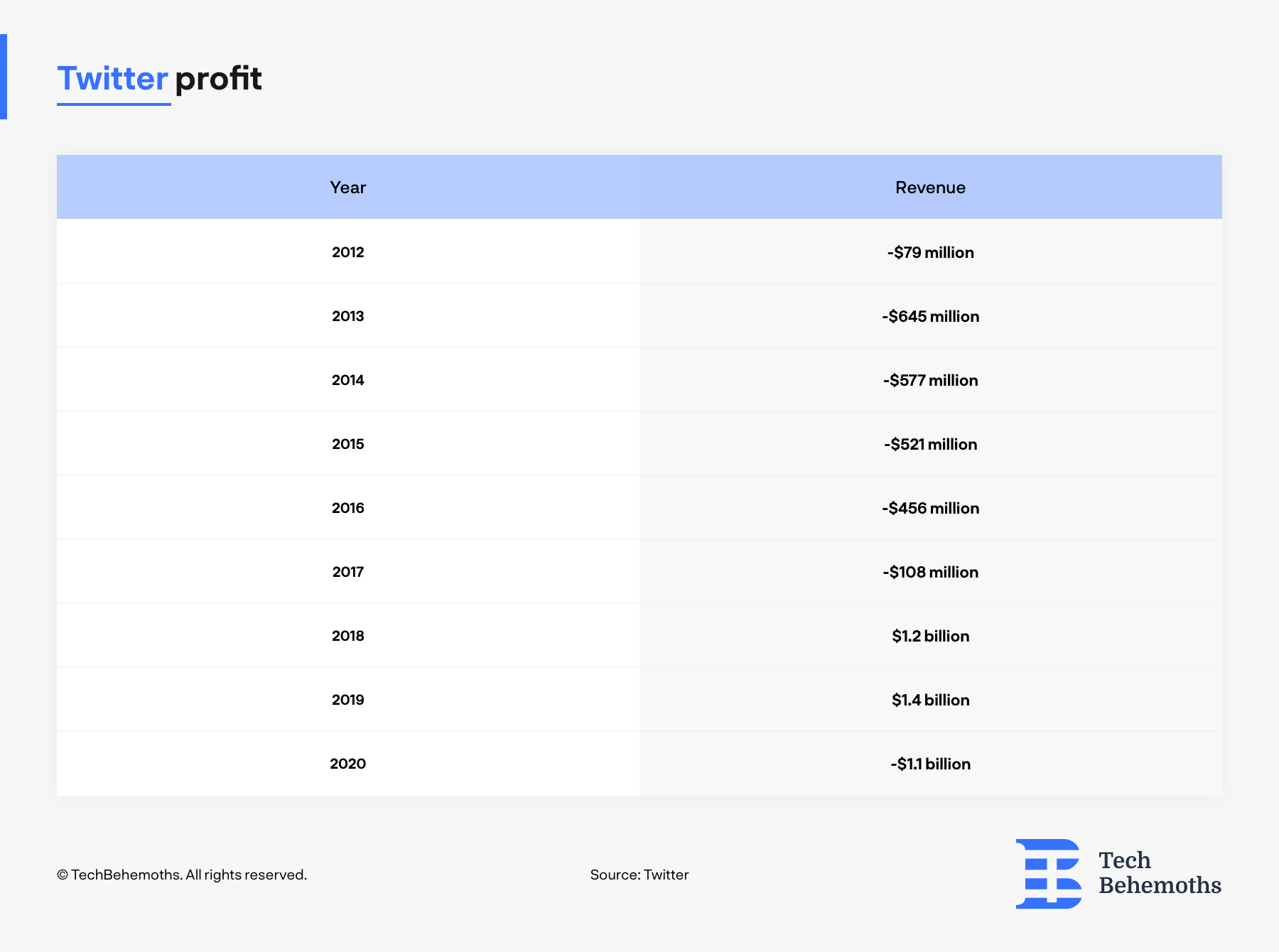Click the 2012 year cell
This screenshot has height=952, width=1279.
348,252
